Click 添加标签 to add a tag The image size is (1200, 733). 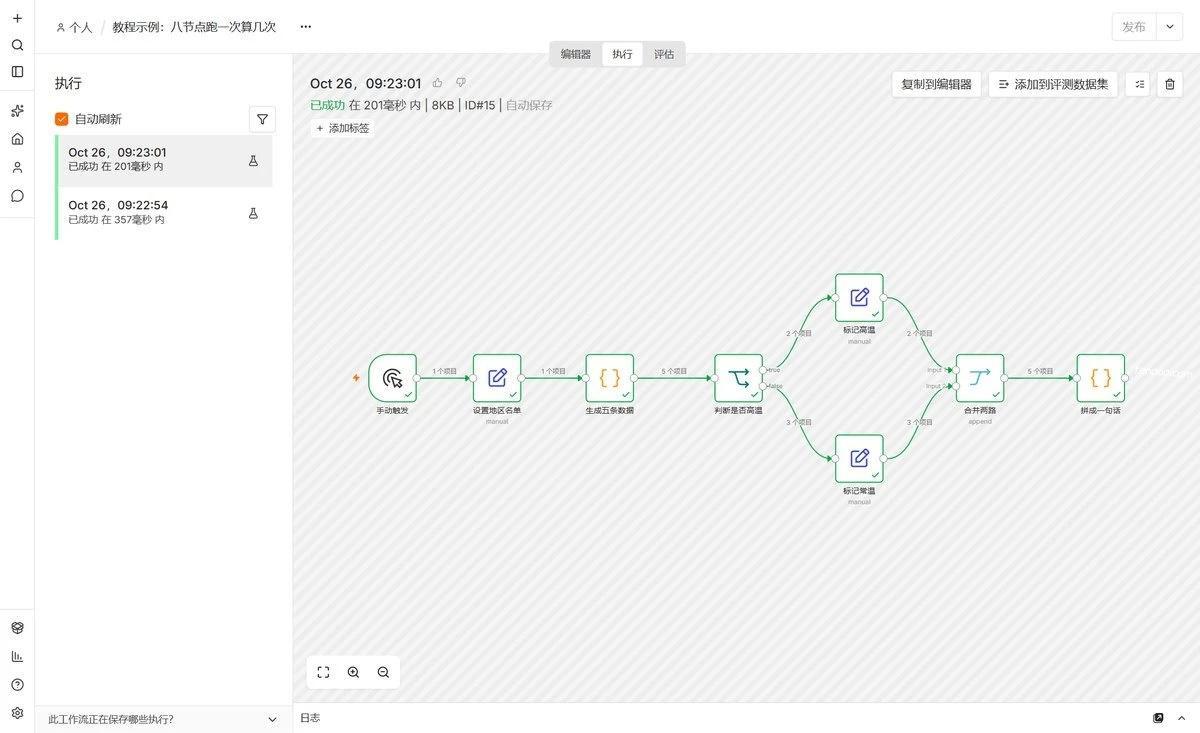pyautogui.click(x=342, y=128)
